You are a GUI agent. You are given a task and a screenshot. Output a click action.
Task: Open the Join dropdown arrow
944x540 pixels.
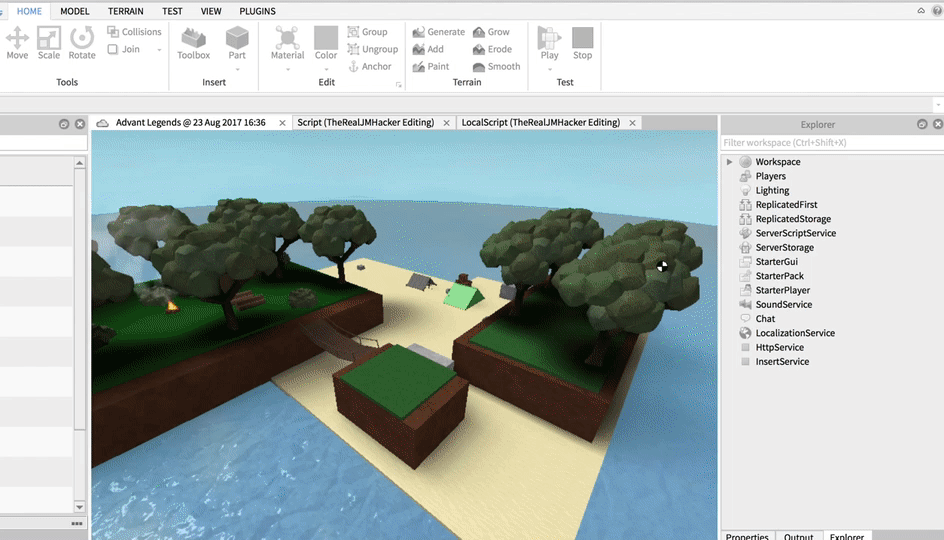(159, 50)
